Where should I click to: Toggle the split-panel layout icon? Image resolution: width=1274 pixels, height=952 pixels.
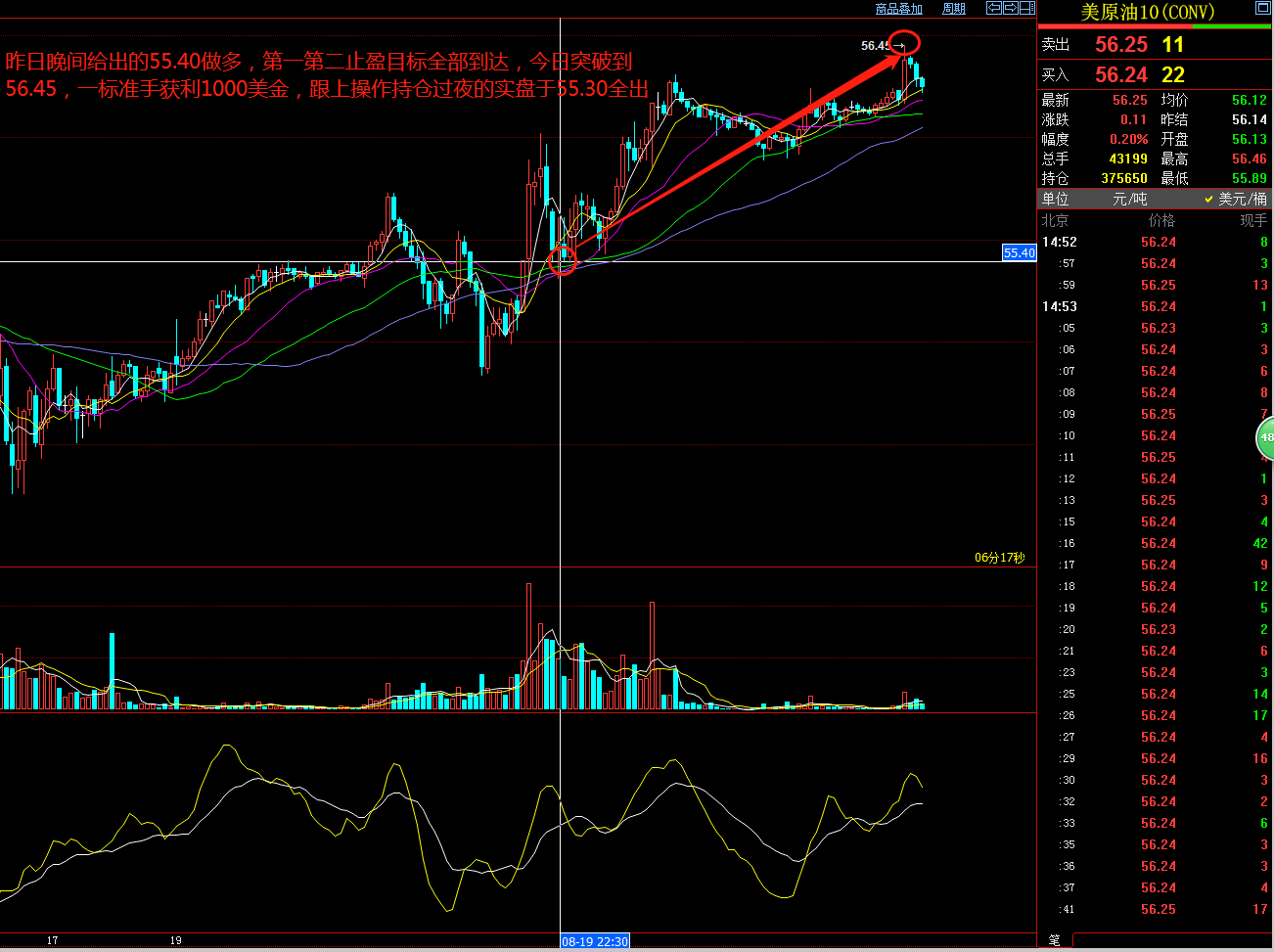(x=1027, y=8)
